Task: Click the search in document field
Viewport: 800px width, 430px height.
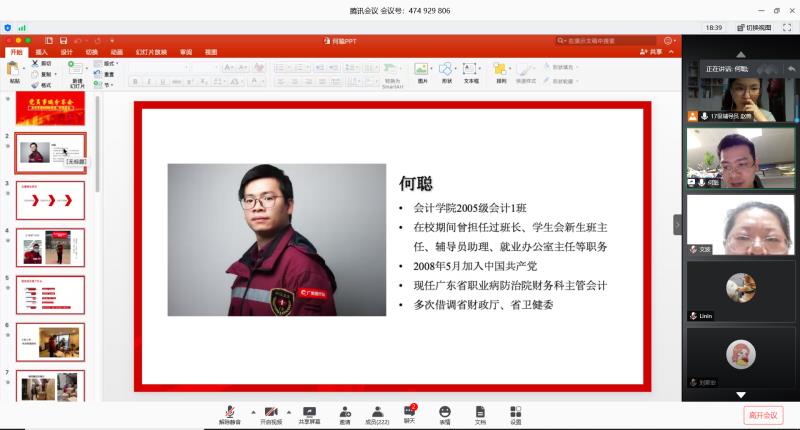Action: 606,40
